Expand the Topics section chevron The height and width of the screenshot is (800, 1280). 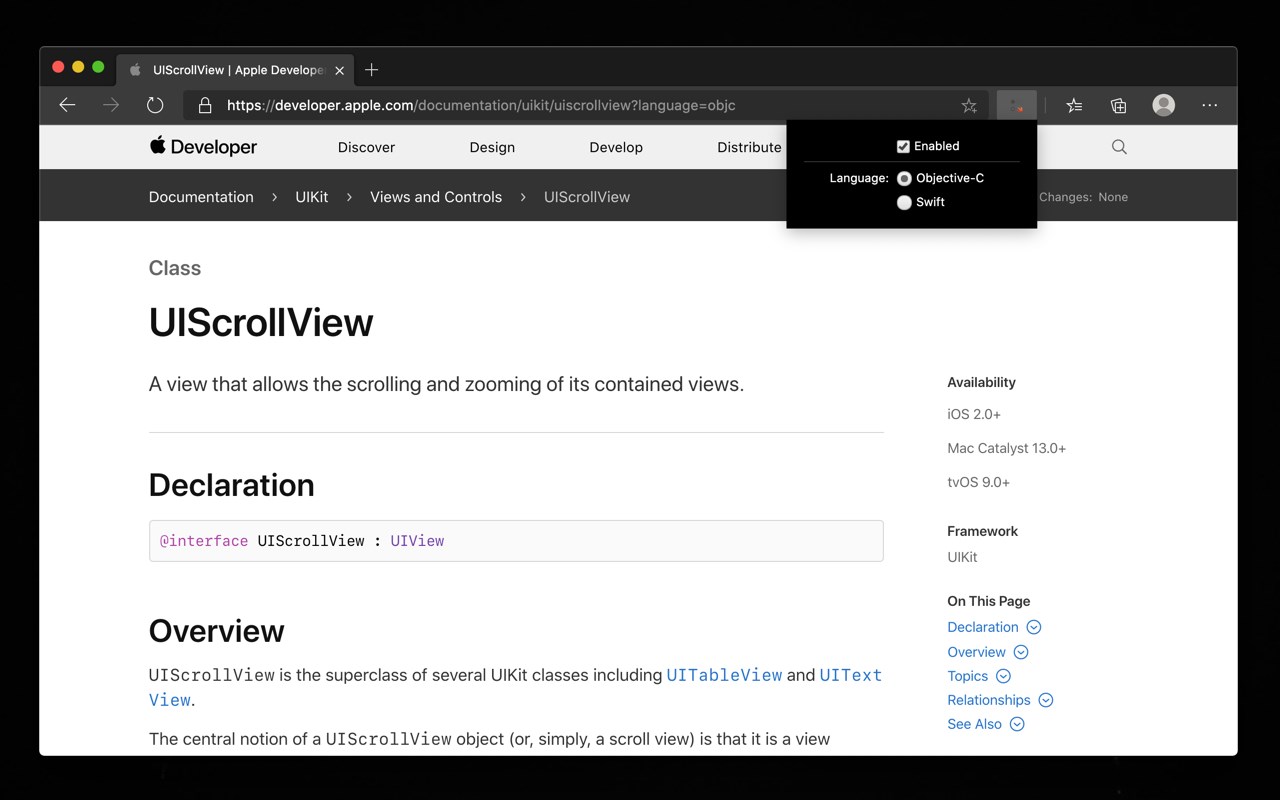point(1004,676)
